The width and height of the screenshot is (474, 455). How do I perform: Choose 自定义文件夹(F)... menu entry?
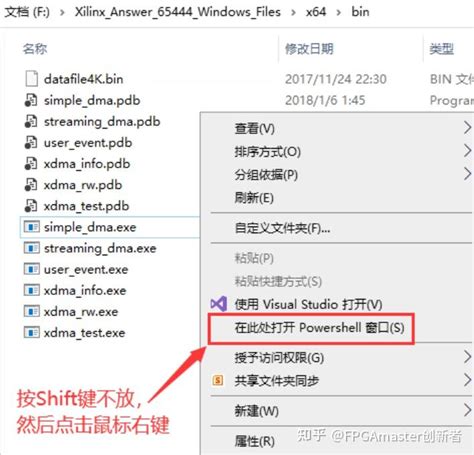click(x=282, y=228)
